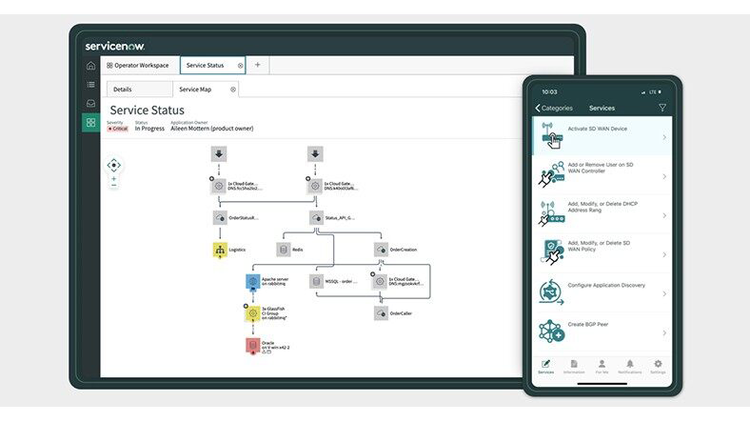Select the red Oracle database node
750x422 pixels.
pyautogui.click(x=253, y=345)
